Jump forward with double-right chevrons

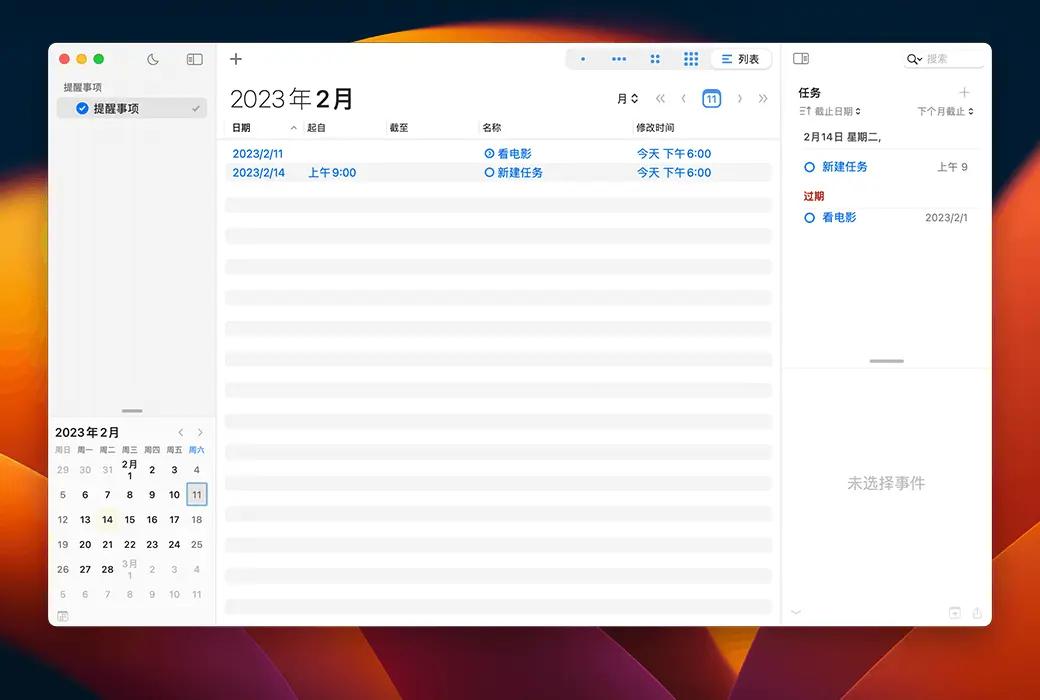[x=763, y=99]
